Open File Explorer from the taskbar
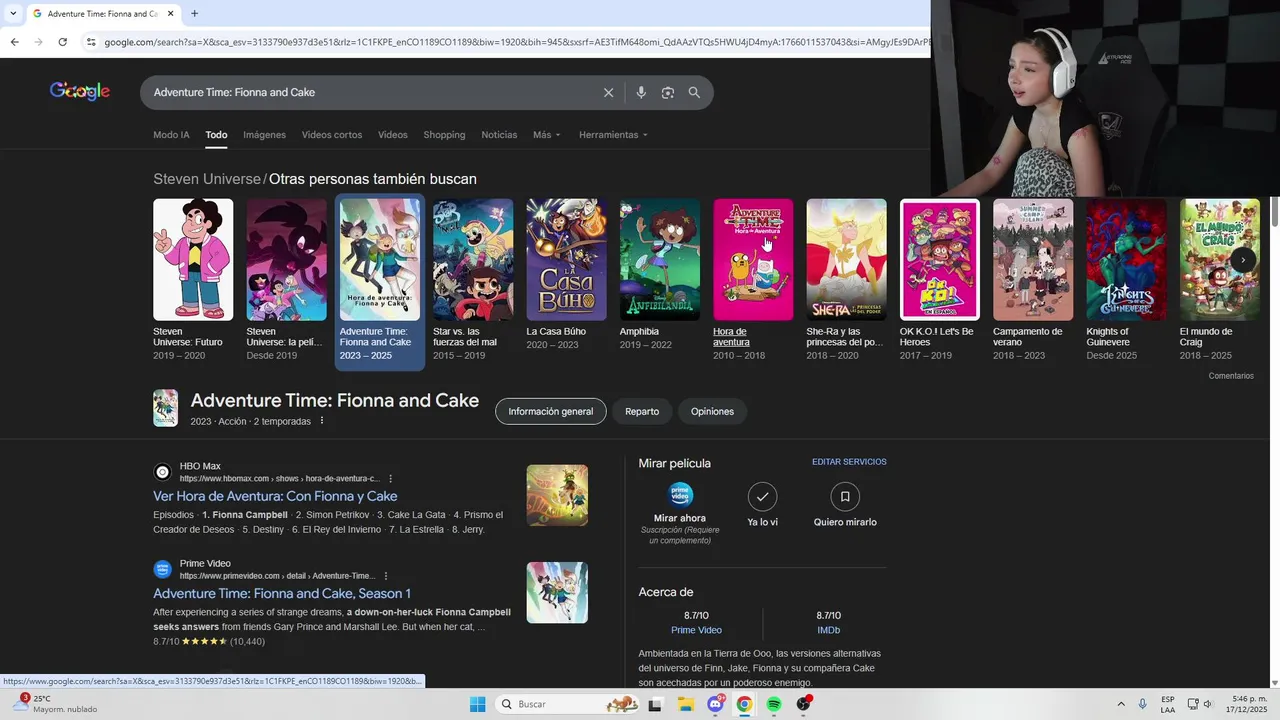Image resolution: width=1280 pixels, height=720 pixels. coord(686,704)
